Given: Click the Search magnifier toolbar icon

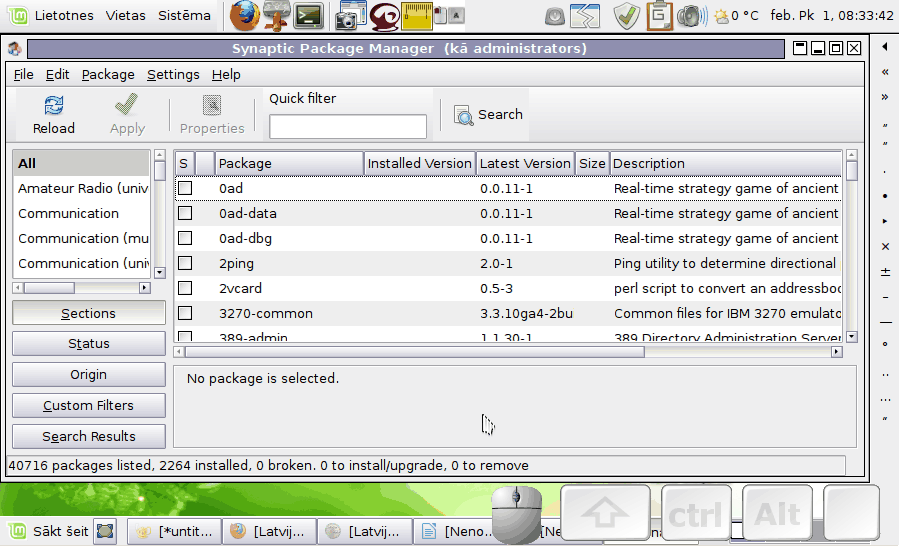Looking at the screenshot, I should [463, 115].
